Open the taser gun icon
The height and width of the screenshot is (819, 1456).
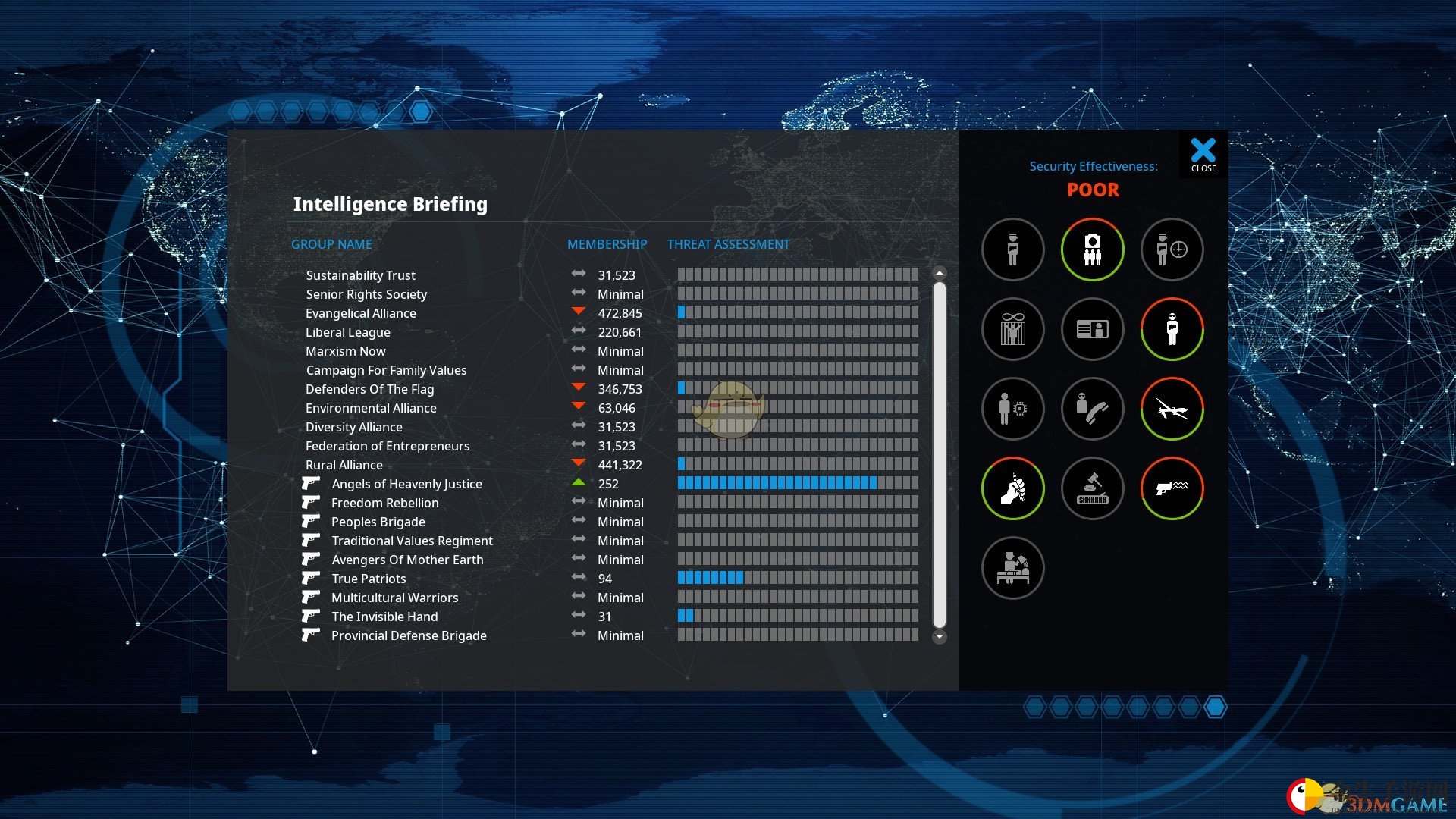click(x=1172, y=488)
